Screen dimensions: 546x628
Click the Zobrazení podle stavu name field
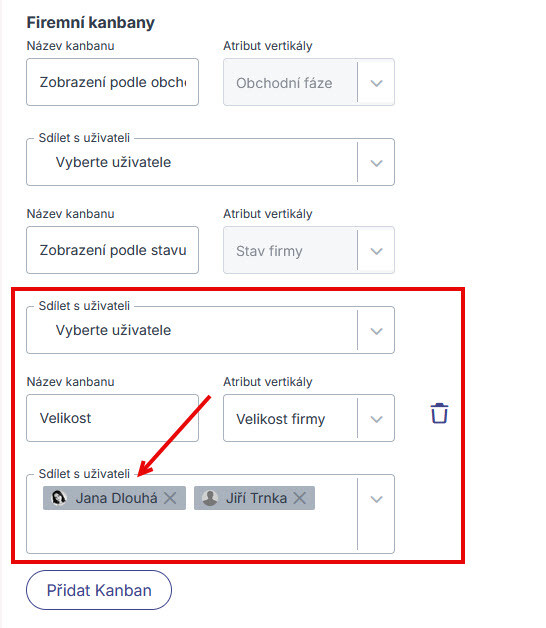point(113,250)
